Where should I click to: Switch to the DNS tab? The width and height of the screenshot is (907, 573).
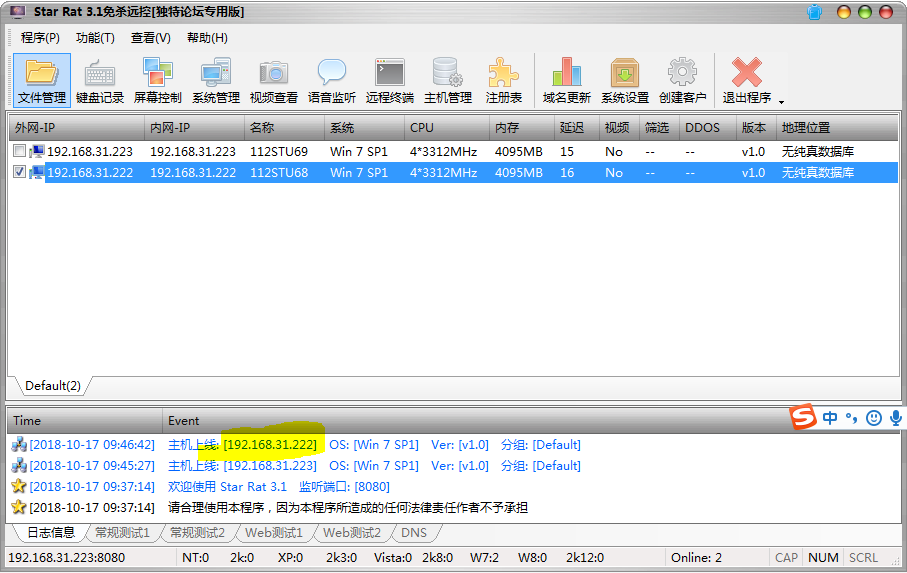[x=414, y=533]
